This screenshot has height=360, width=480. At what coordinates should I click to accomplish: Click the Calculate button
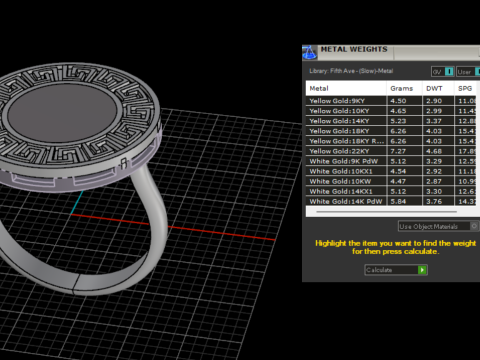point(396,270)
